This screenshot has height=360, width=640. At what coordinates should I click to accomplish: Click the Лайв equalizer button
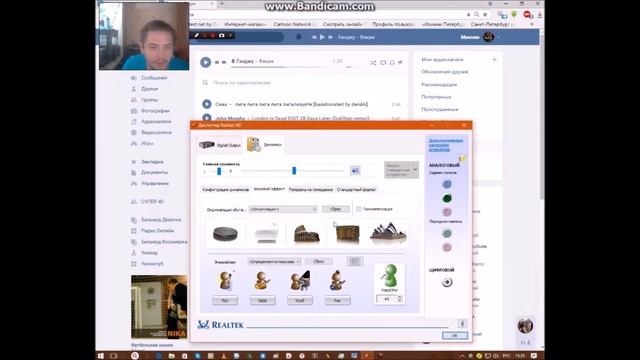click(262, 301)
